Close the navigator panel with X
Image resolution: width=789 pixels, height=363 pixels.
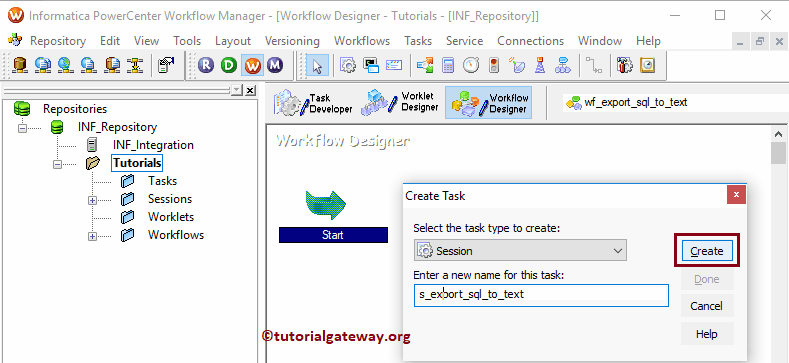250,90
